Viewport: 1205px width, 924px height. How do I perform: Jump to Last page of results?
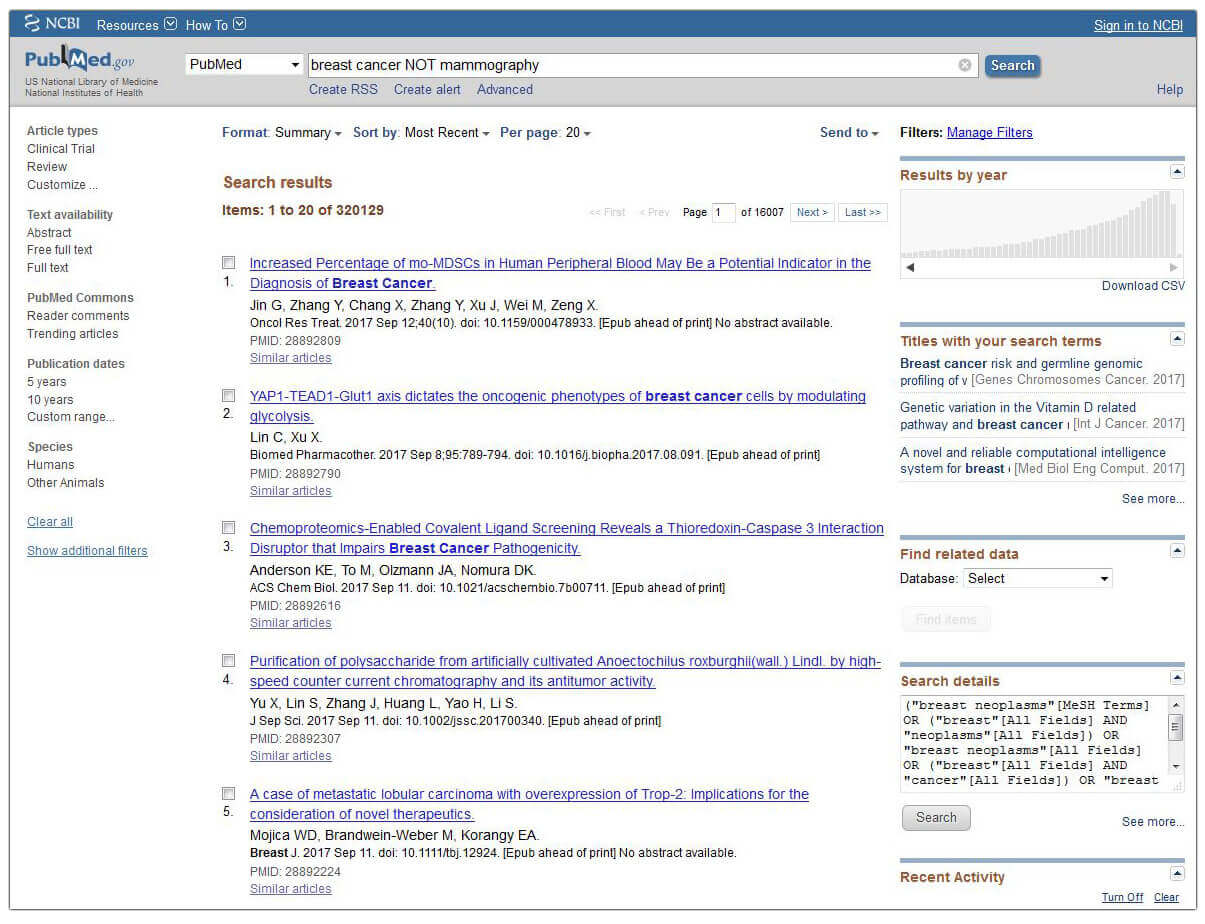pyautogui.click(x=862, y=212)
